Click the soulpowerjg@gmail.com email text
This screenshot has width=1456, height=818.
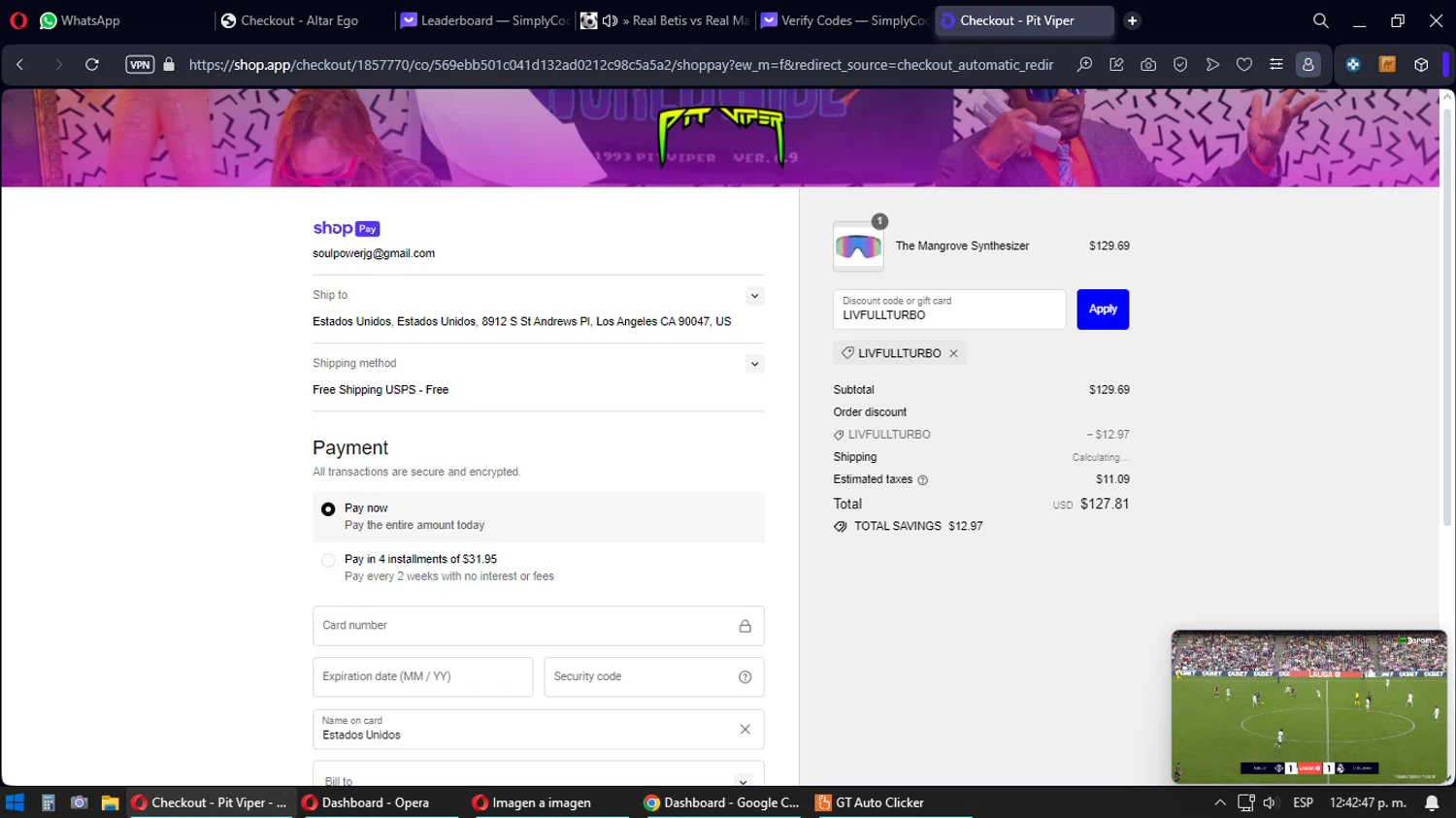(374, 253)
